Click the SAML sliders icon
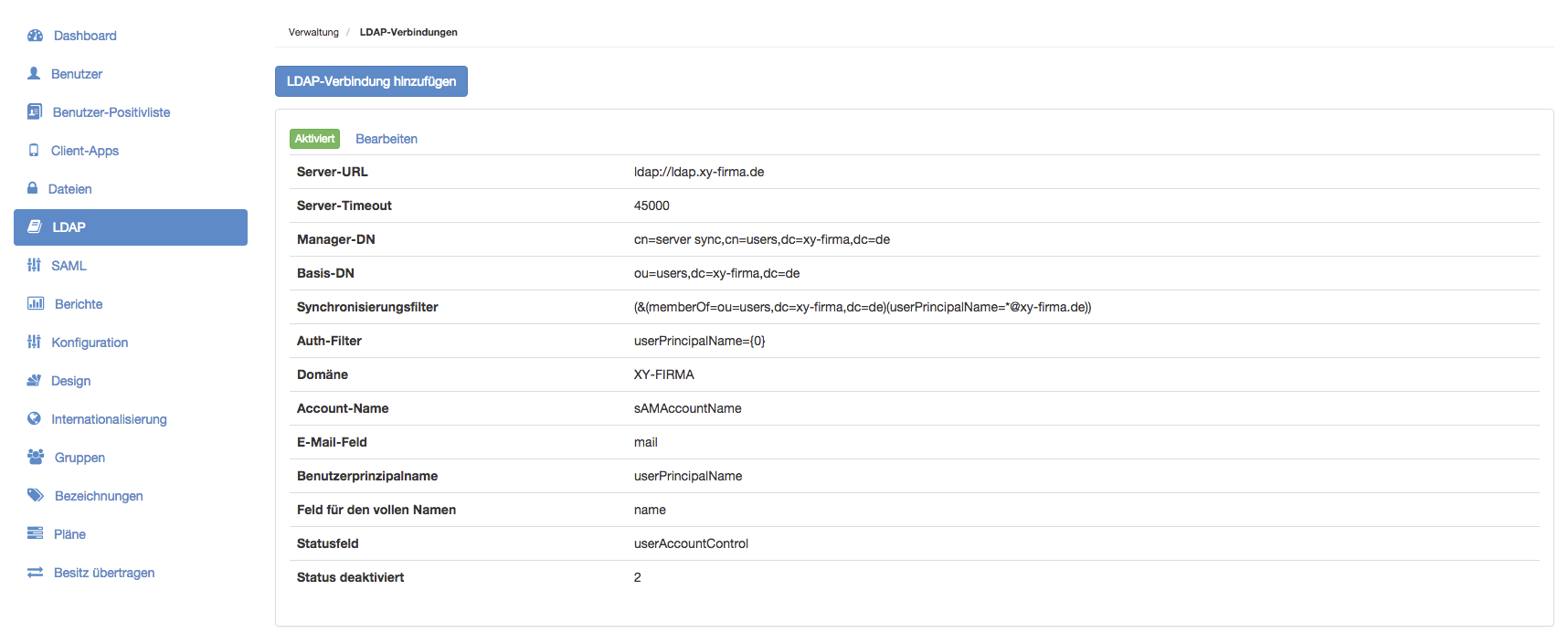The height and width of the screenshot is (643, 1568). tap(34, 265)
